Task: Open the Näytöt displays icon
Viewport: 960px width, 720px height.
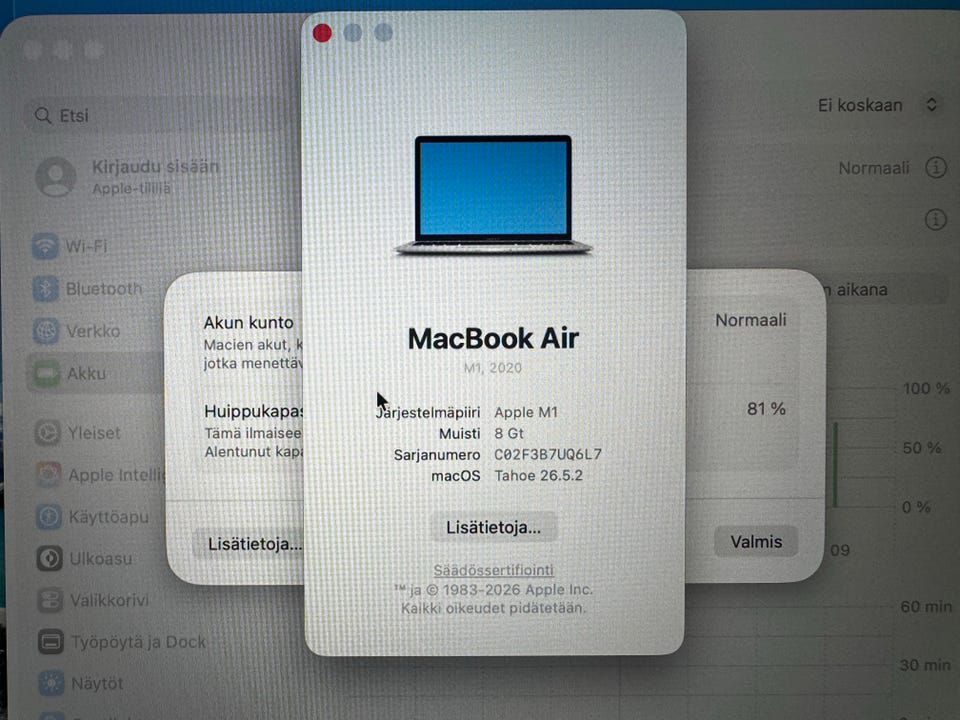Action: pos(51,683)
